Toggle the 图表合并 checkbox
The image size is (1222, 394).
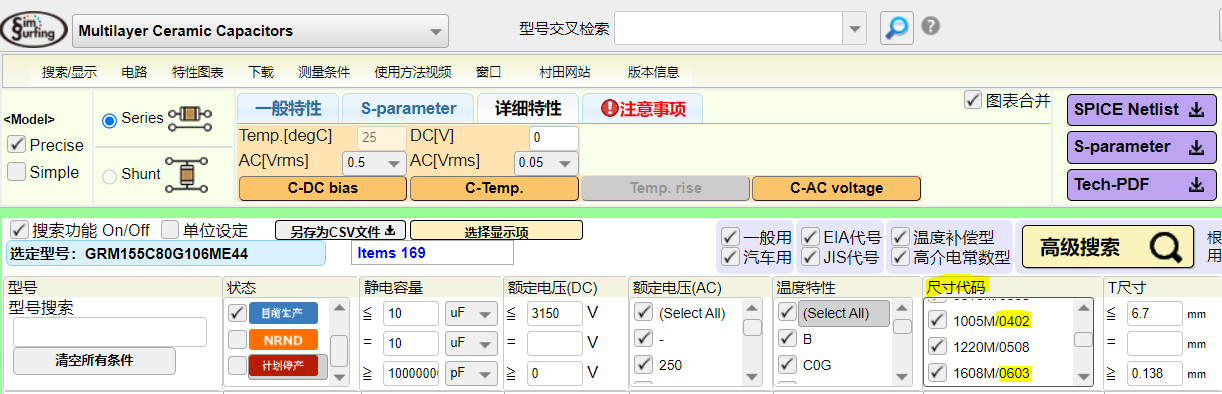[x=973, y=100]
